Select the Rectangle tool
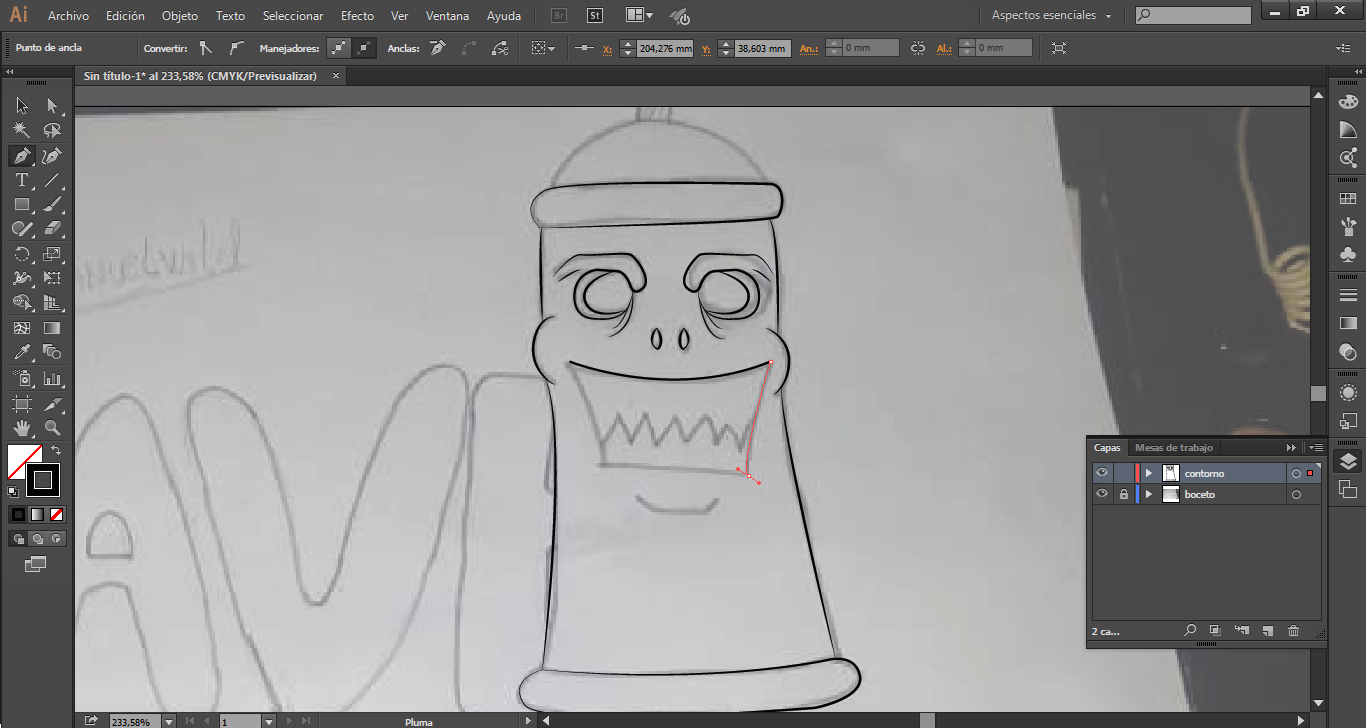Viewport: 1366px width, 728px height. pyautogui.click(x=21, y=205)
